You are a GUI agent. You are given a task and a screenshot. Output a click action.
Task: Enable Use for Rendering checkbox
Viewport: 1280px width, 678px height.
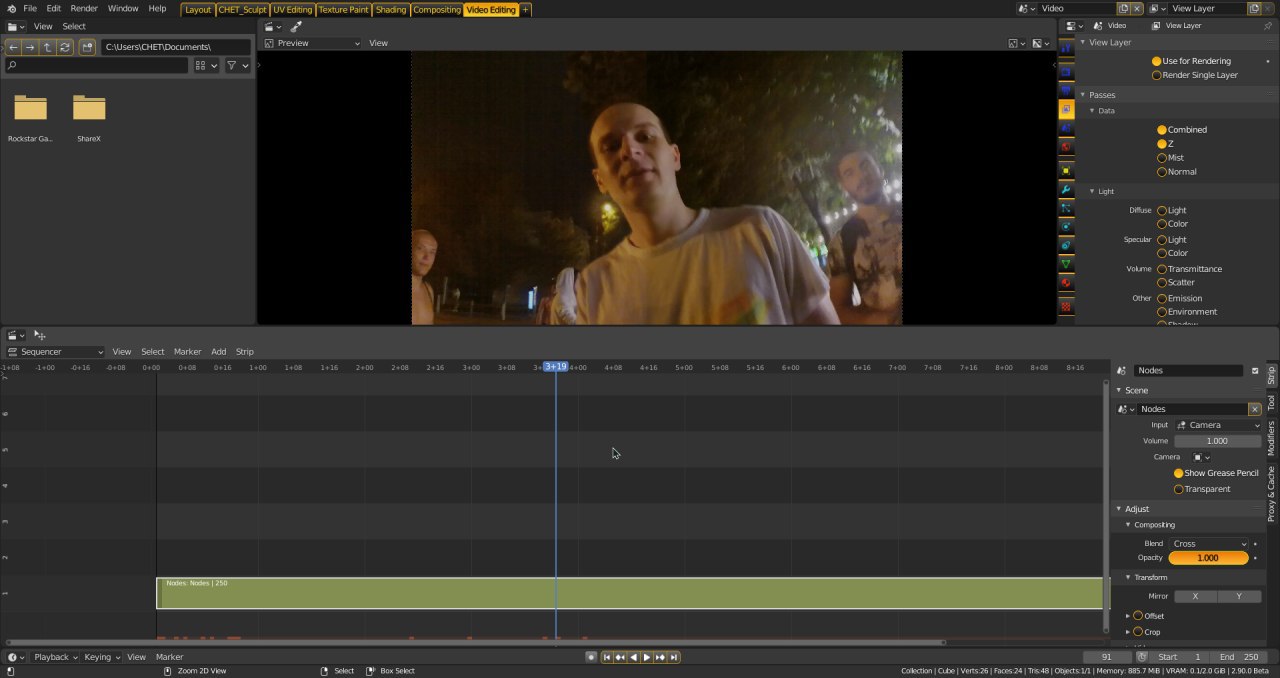(x=1157, y=61)
